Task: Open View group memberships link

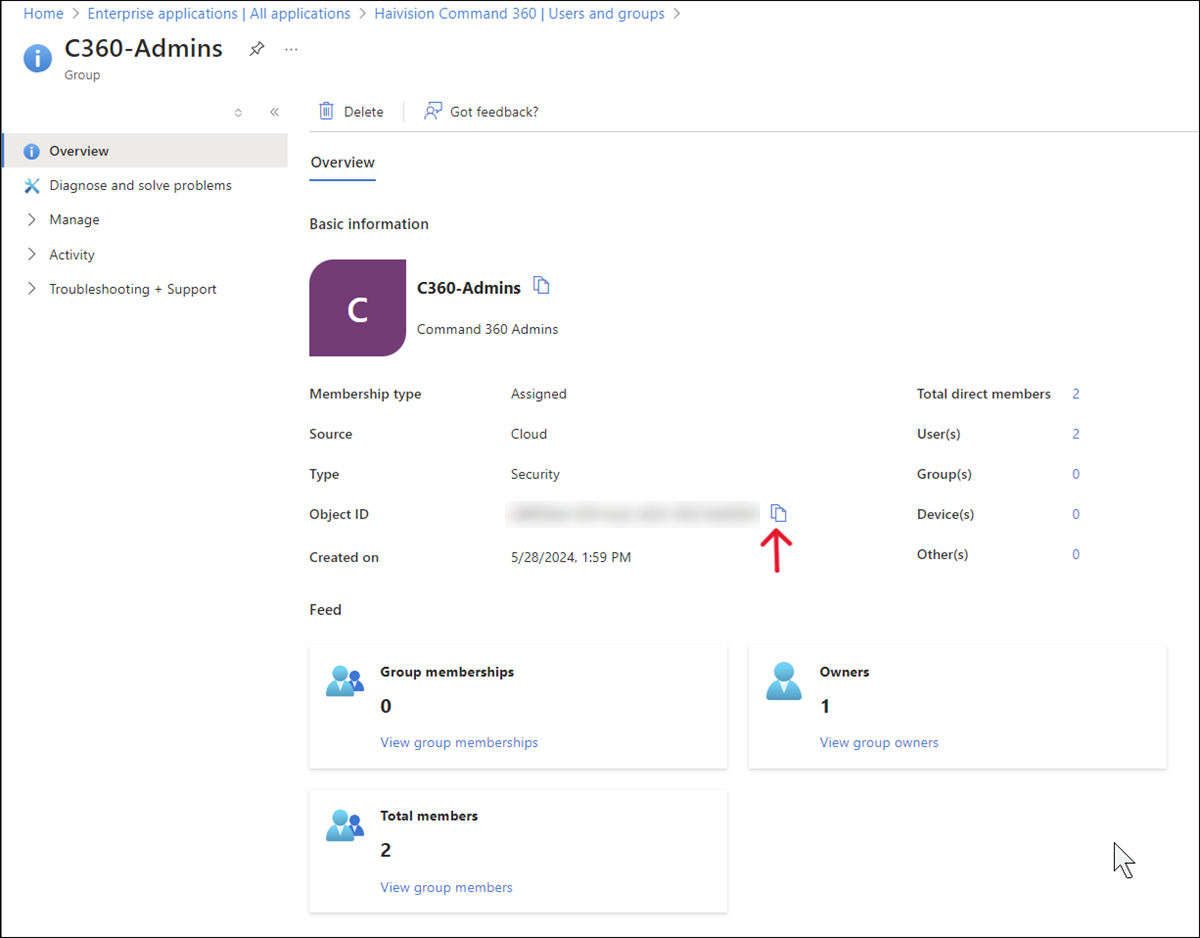Action: pyautogui.click(x=459, y=742)
